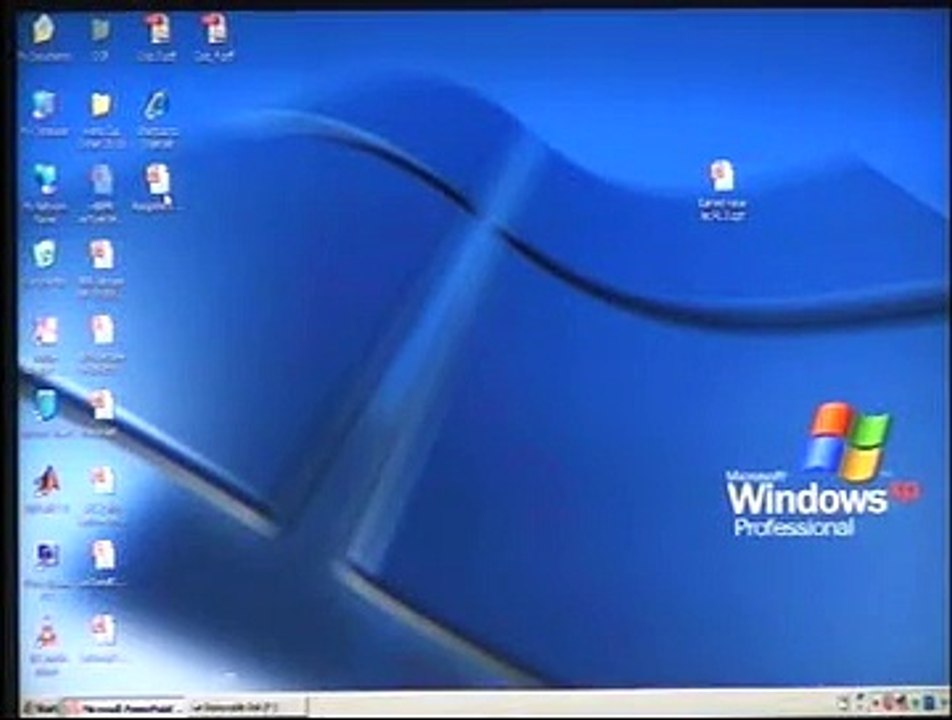Open the My Documents desktop icon
Screen dimensions: 952x720
pos(44,30)
